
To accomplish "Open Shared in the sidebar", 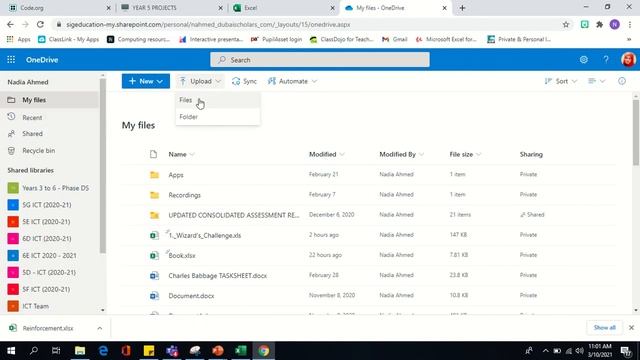I will [x=49, y=134].
